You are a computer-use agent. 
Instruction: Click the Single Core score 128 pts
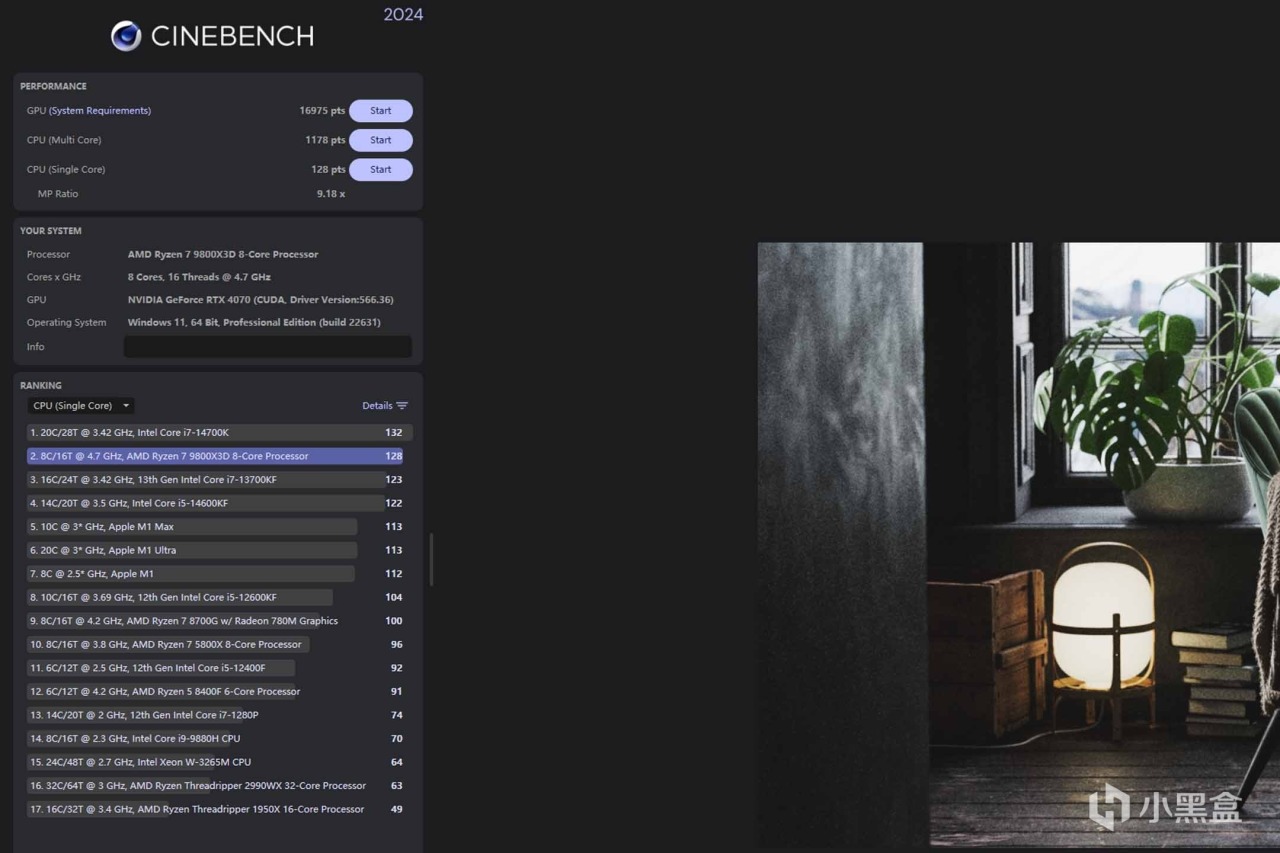pyautogui.click(x=328, y=169)
